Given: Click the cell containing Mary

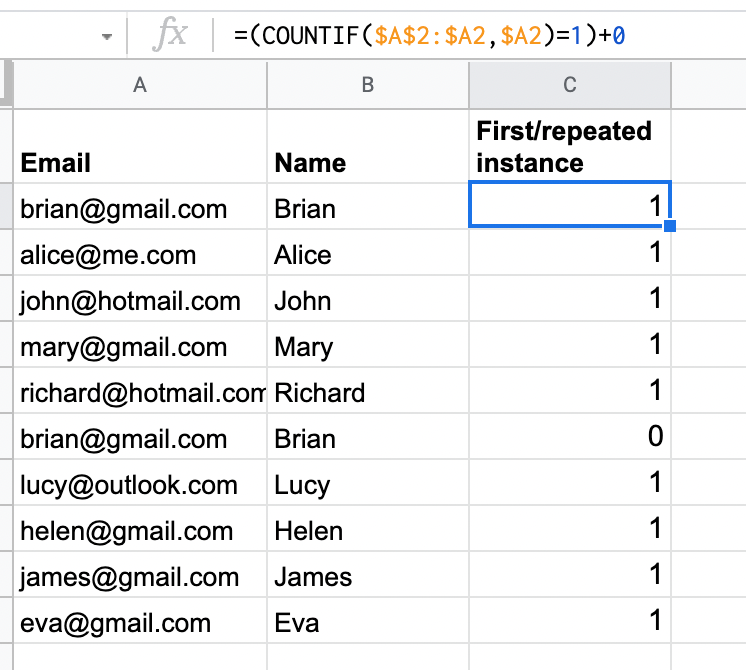Looking at the screenshot, I should coord(368,345).
